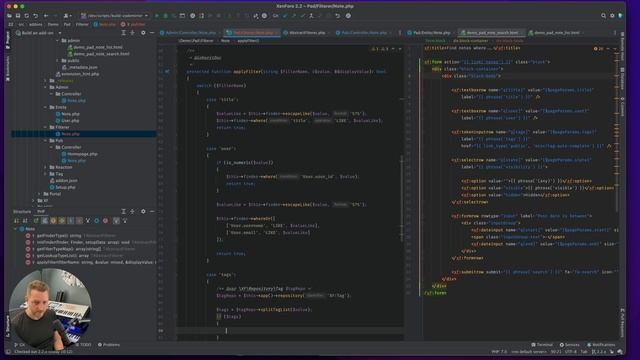Expand the Portal folder in project tree

[40, 194]
